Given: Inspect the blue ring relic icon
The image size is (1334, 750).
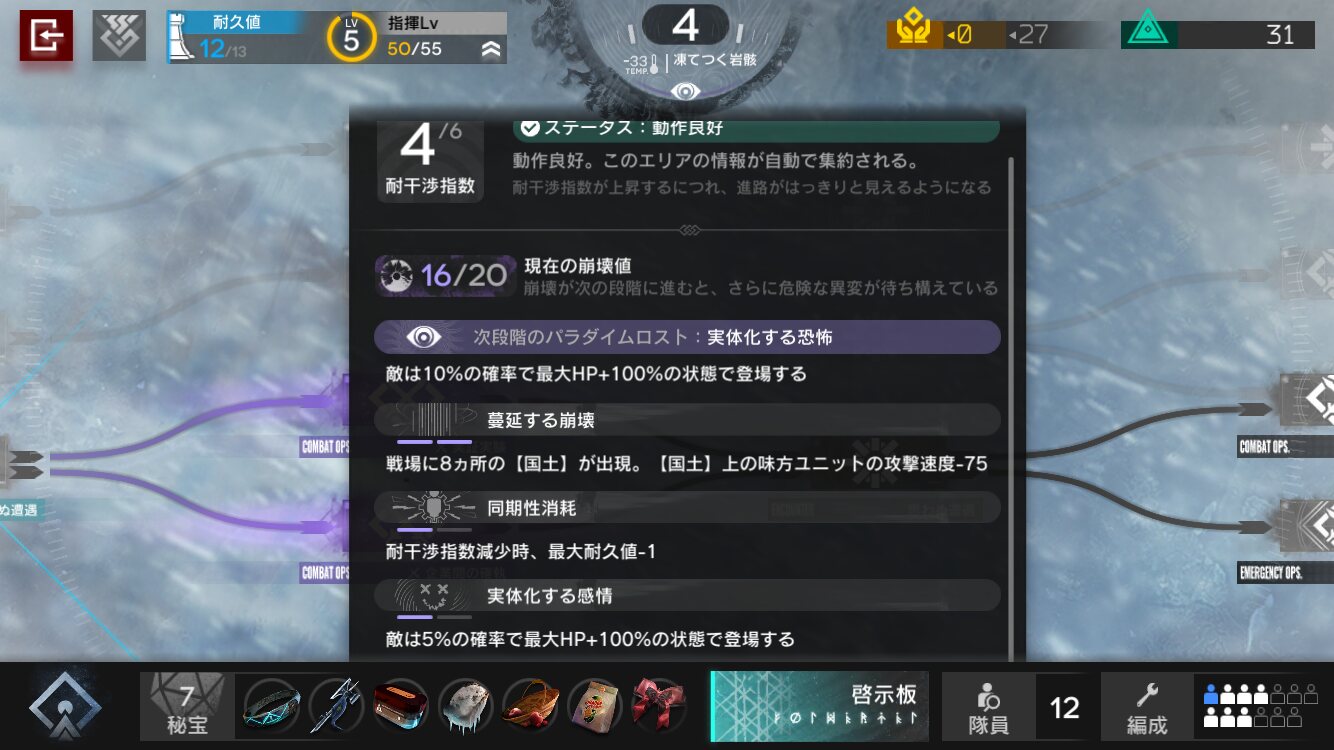Looking at the screenshot, I should pos(270,706).
